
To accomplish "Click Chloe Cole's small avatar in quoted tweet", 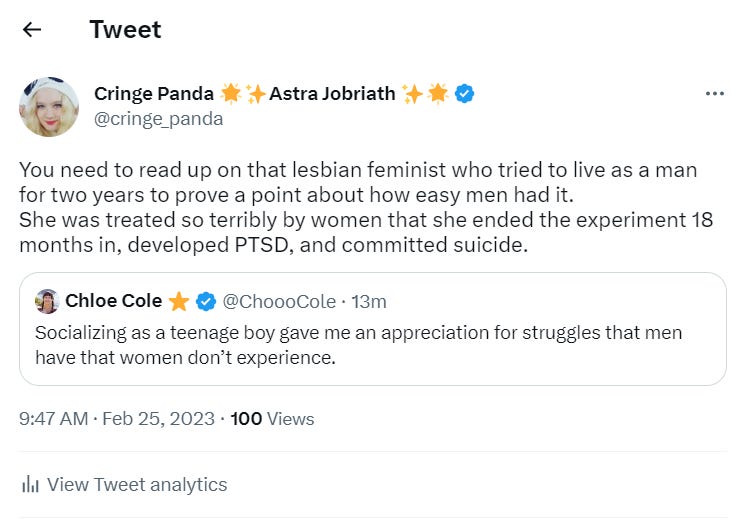I will click(x=46, y=301).
